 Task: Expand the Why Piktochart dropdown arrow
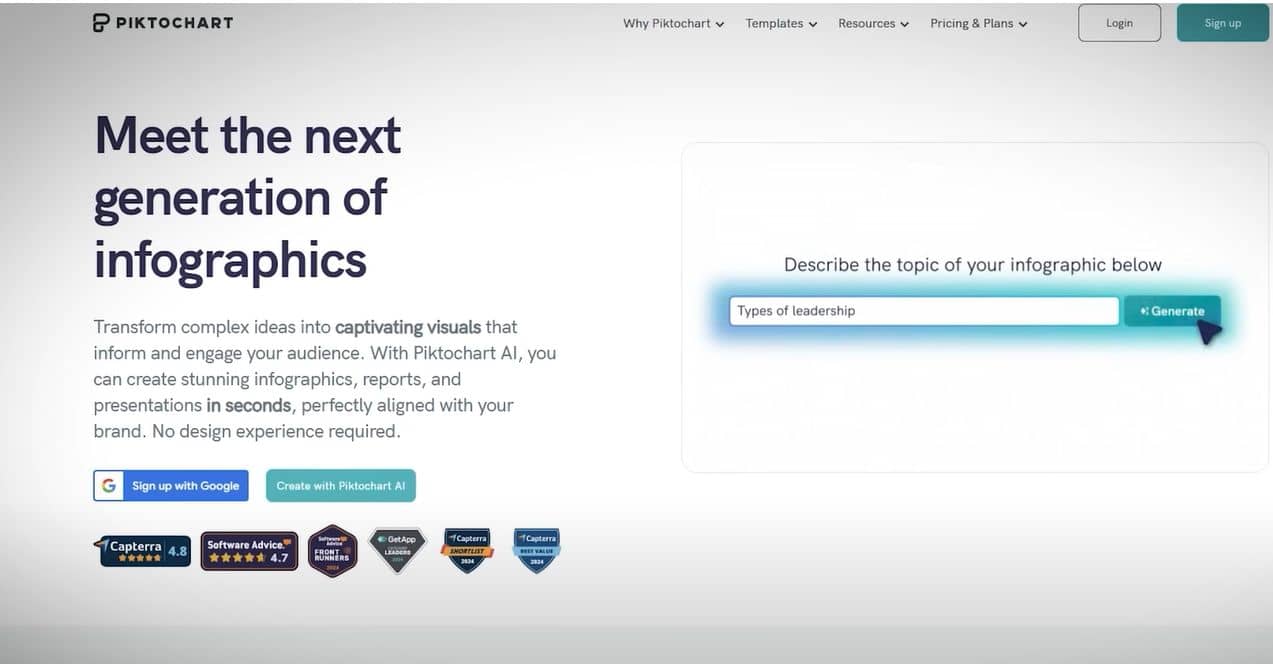click(720, 24)
